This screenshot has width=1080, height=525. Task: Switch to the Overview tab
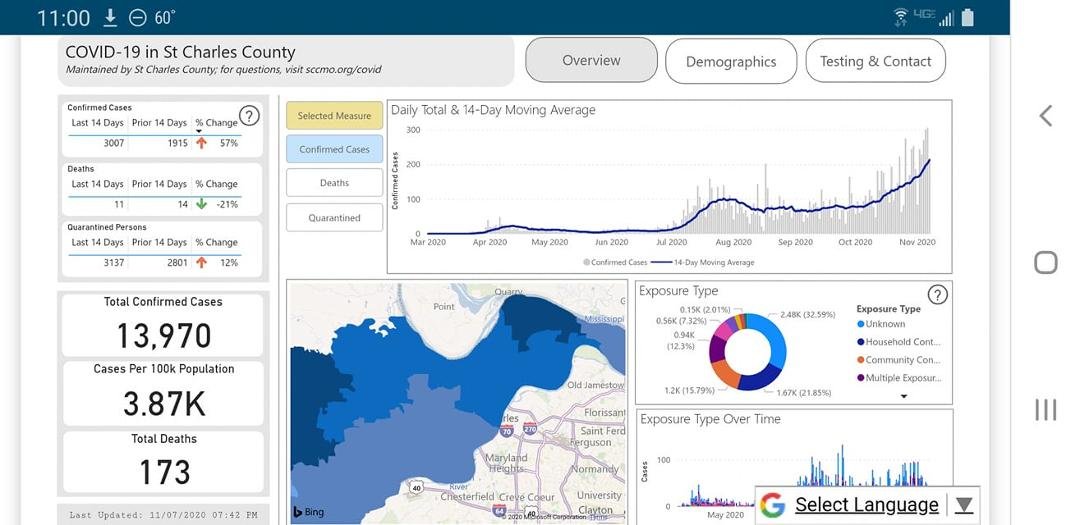592,60
